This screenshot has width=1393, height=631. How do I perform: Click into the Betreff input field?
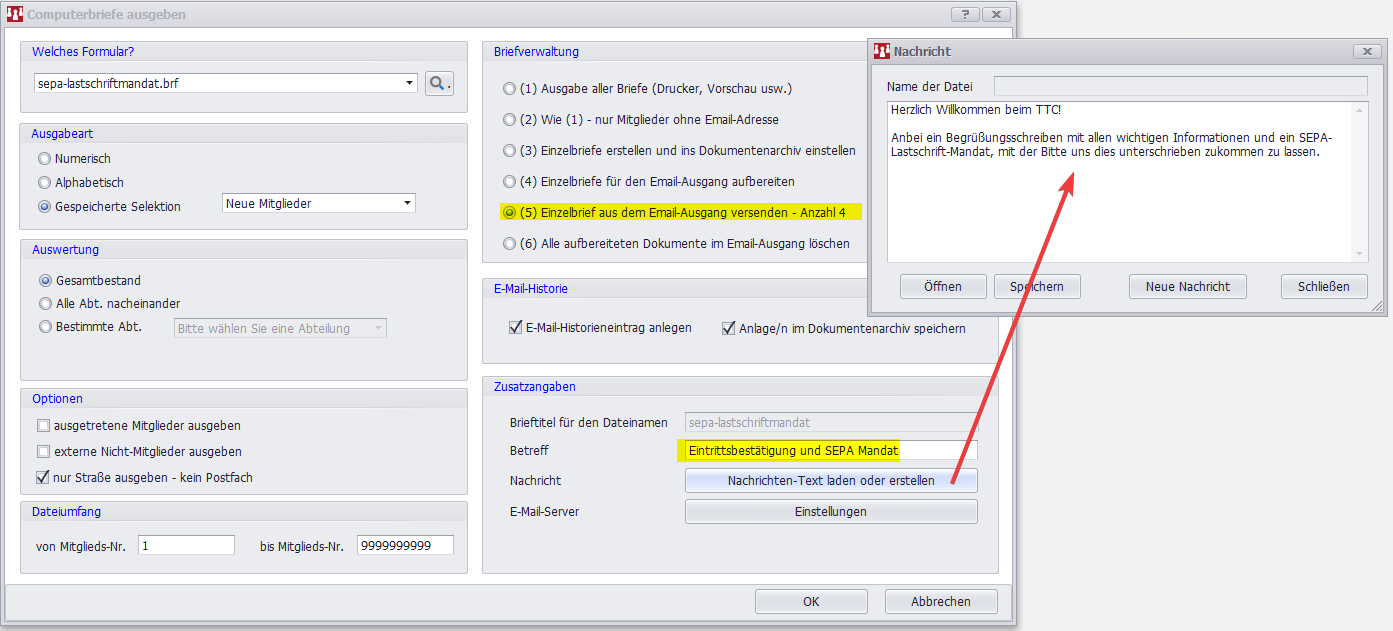tap(830, 451)
